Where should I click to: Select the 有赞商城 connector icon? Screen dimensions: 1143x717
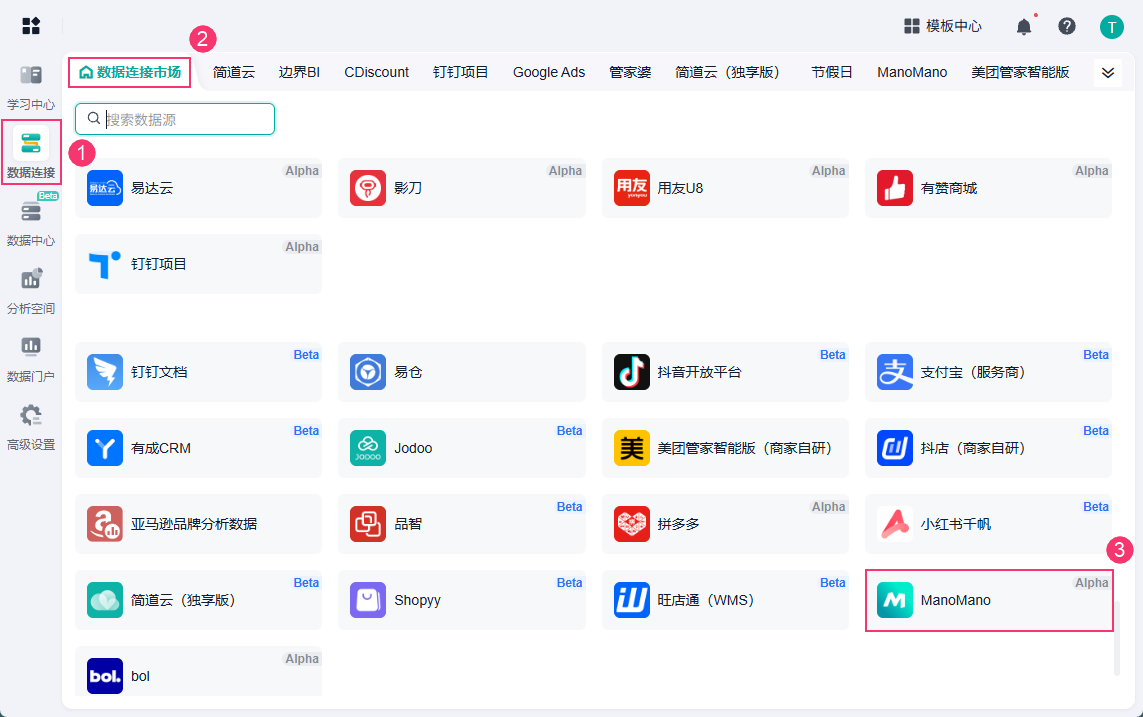(894, 188)
